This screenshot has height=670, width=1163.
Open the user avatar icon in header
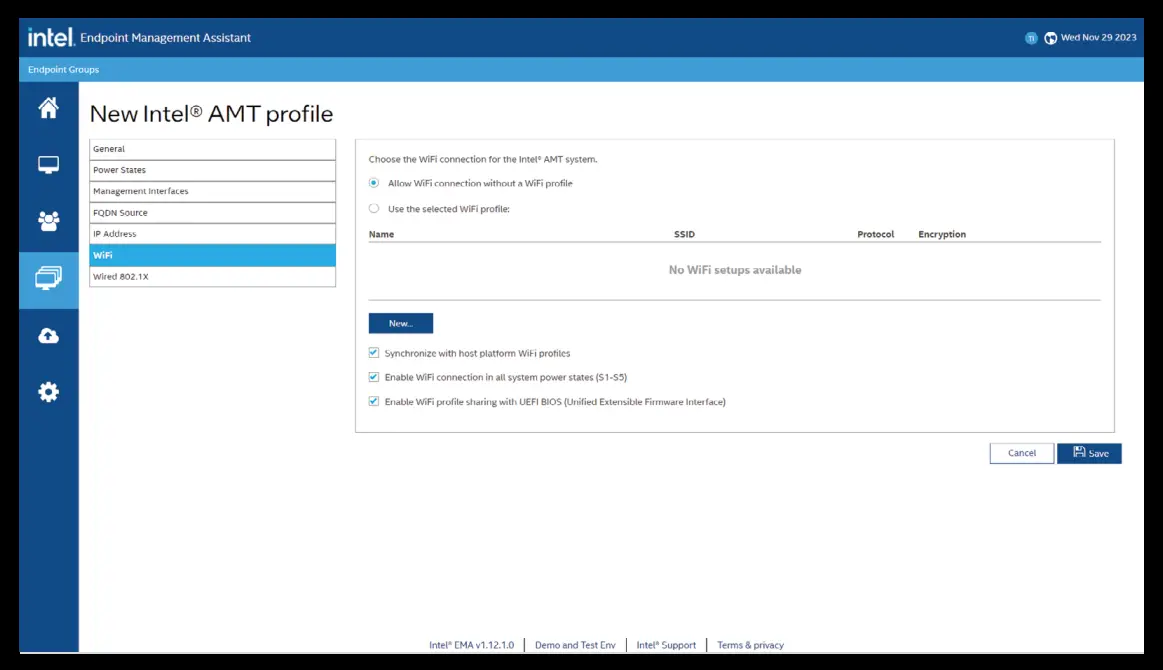click(1031, 38)
